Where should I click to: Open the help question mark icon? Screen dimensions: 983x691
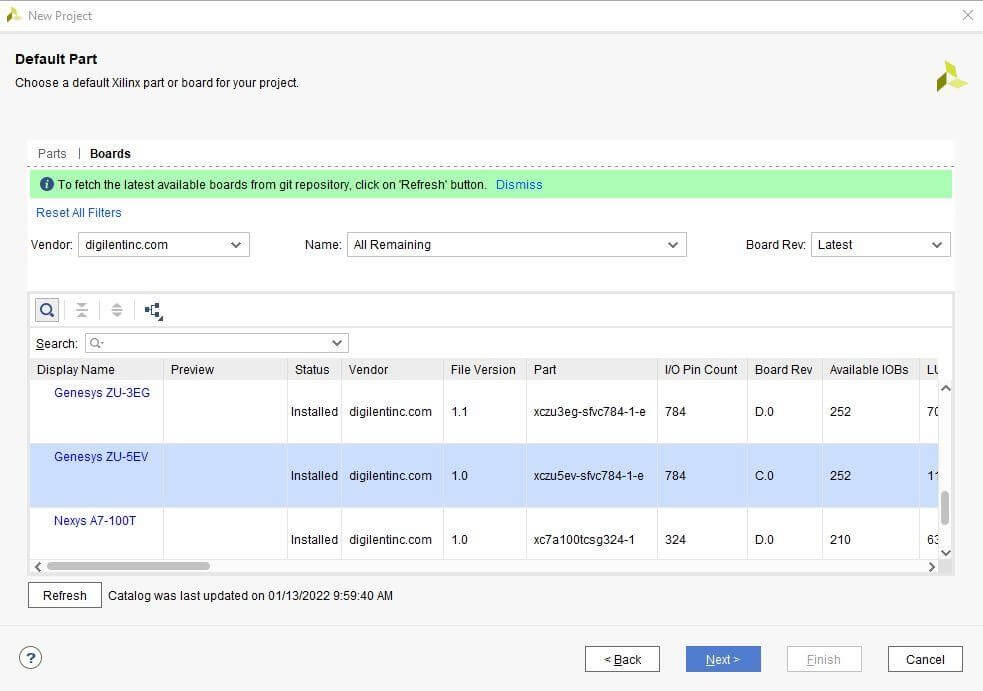pos(31,658)
